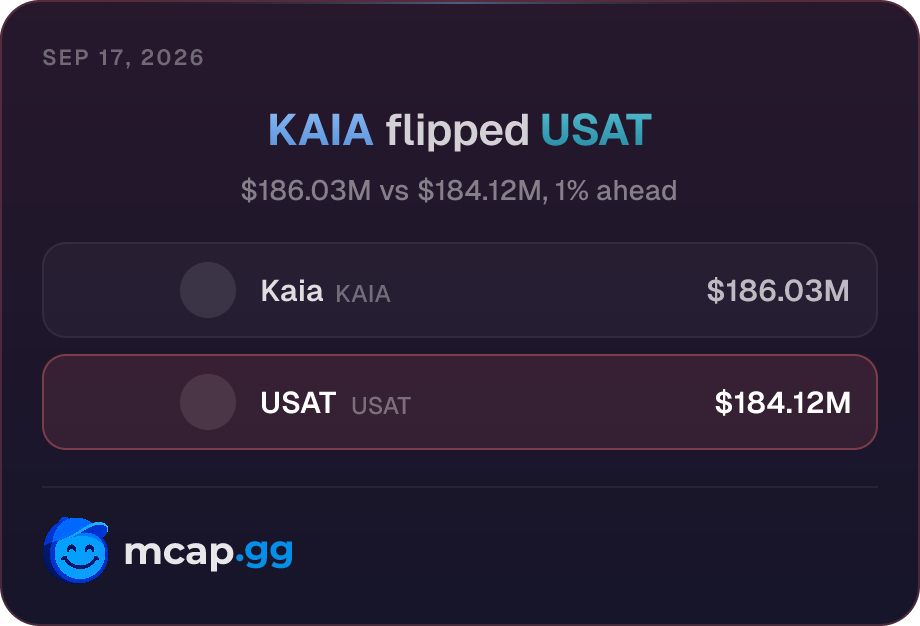The height and width of the screenshot is (626, 920).
Task: Click the bold USAT name label
Action: point(298,402)
